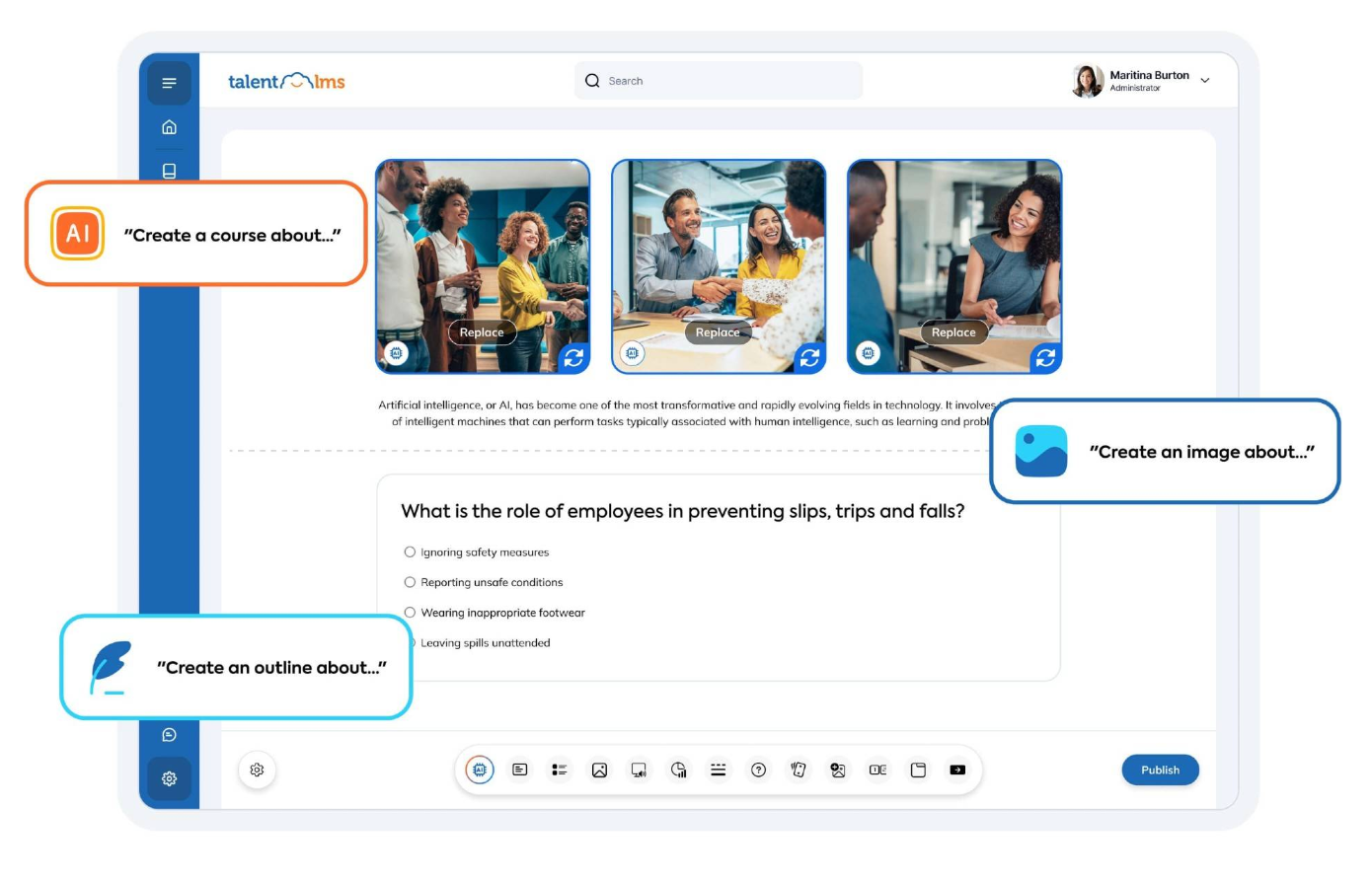Open the sidebar hamburger menu
This screenshot has height=880, width=1372.
coord(169,83)
